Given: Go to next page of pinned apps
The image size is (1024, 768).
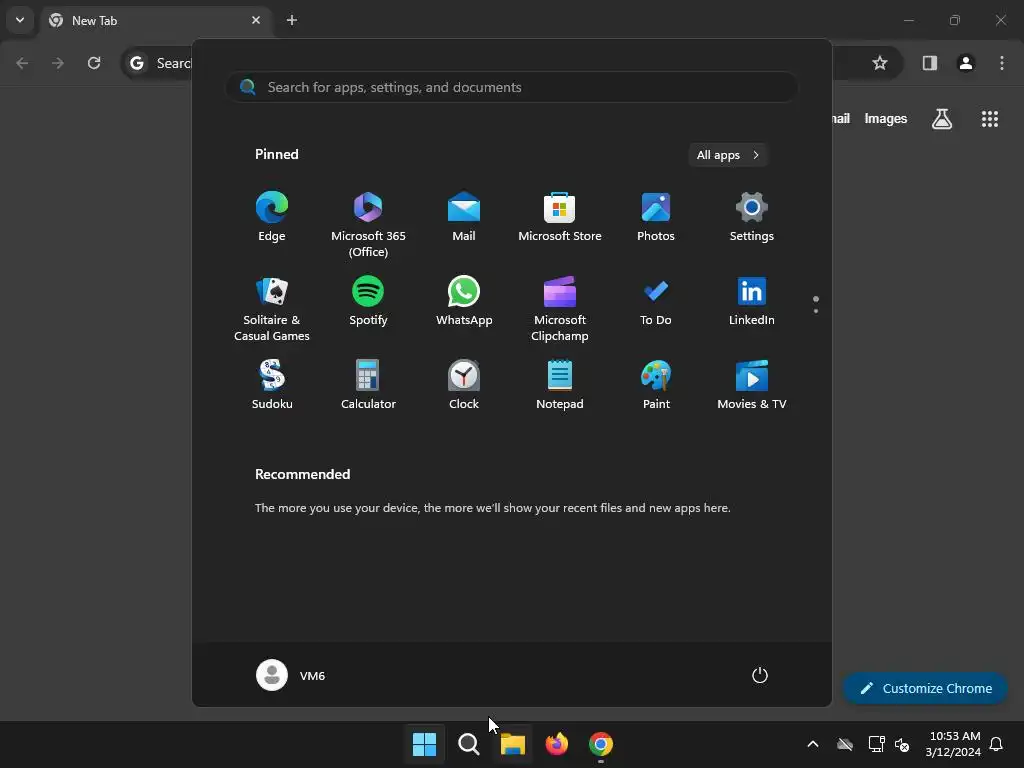Looking at the screenshot, I should [x=816, y=310].
